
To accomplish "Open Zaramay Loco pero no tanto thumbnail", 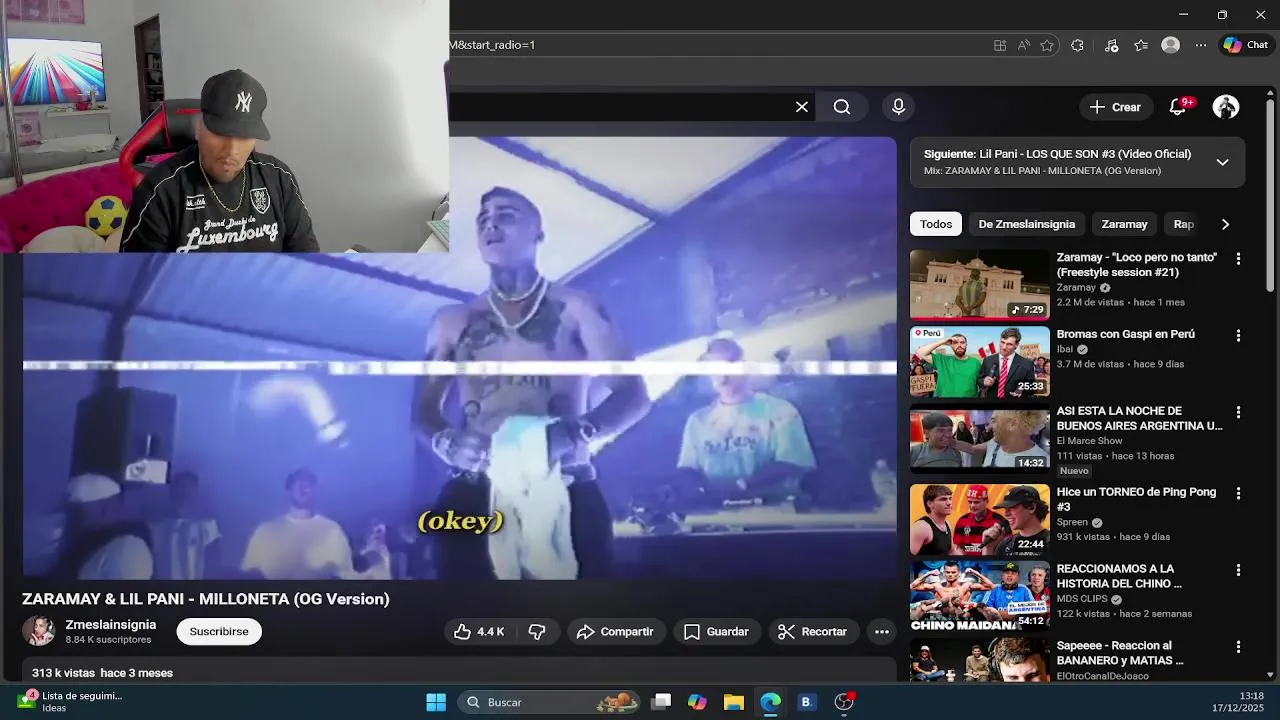I will [x=980, y=285].
